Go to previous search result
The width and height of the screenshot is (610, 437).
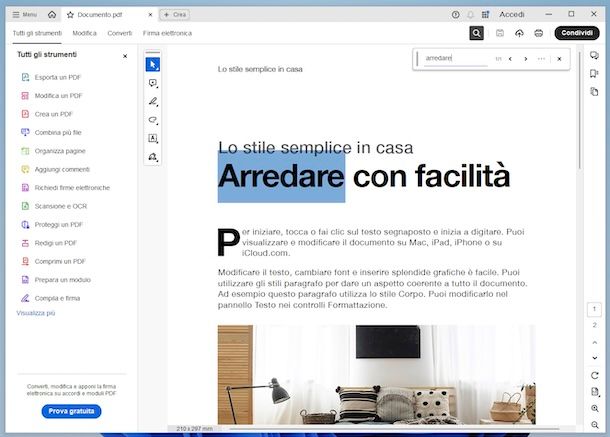coord(510,59)
